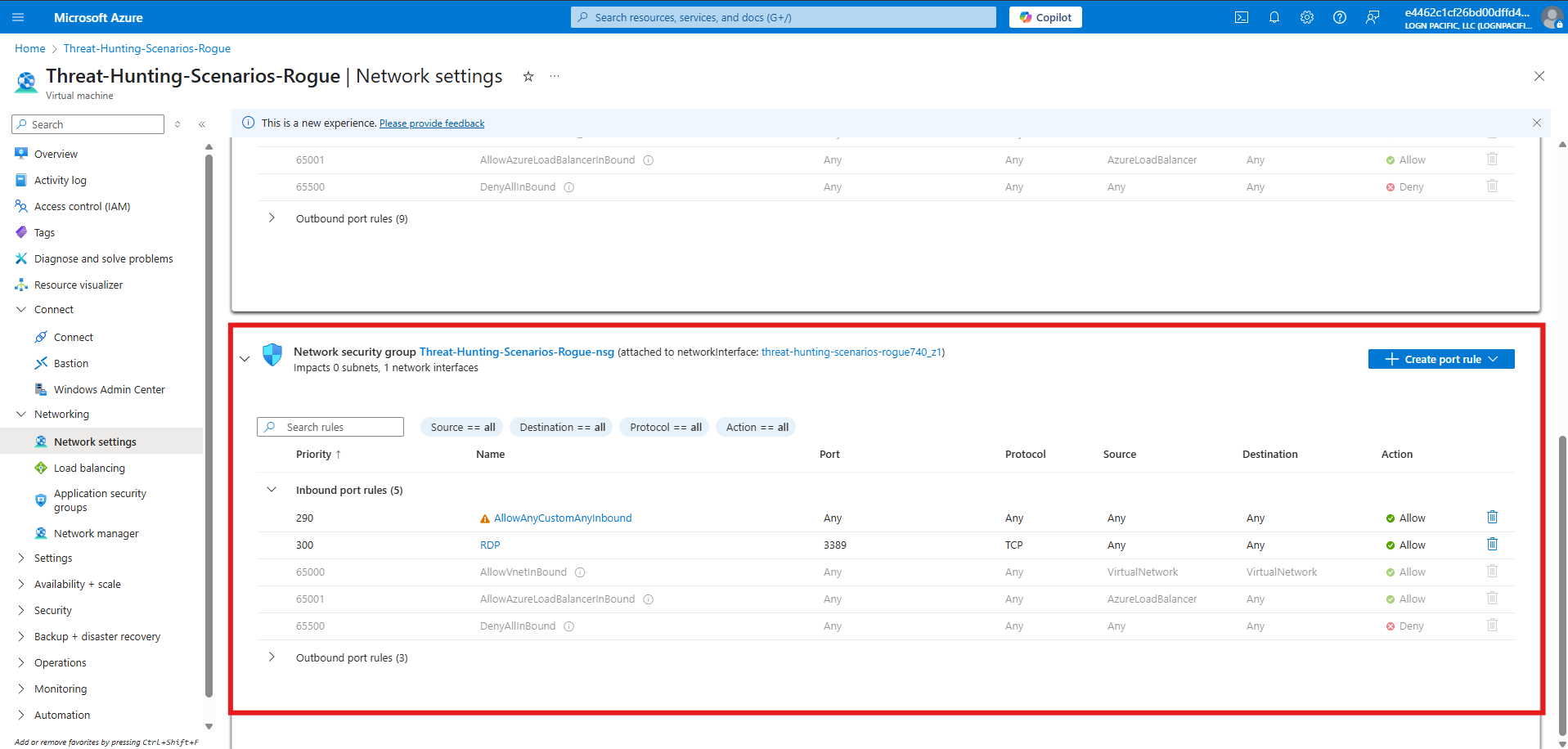
Task: Open the Create port rule dropdown
Action: [1441, 359]
